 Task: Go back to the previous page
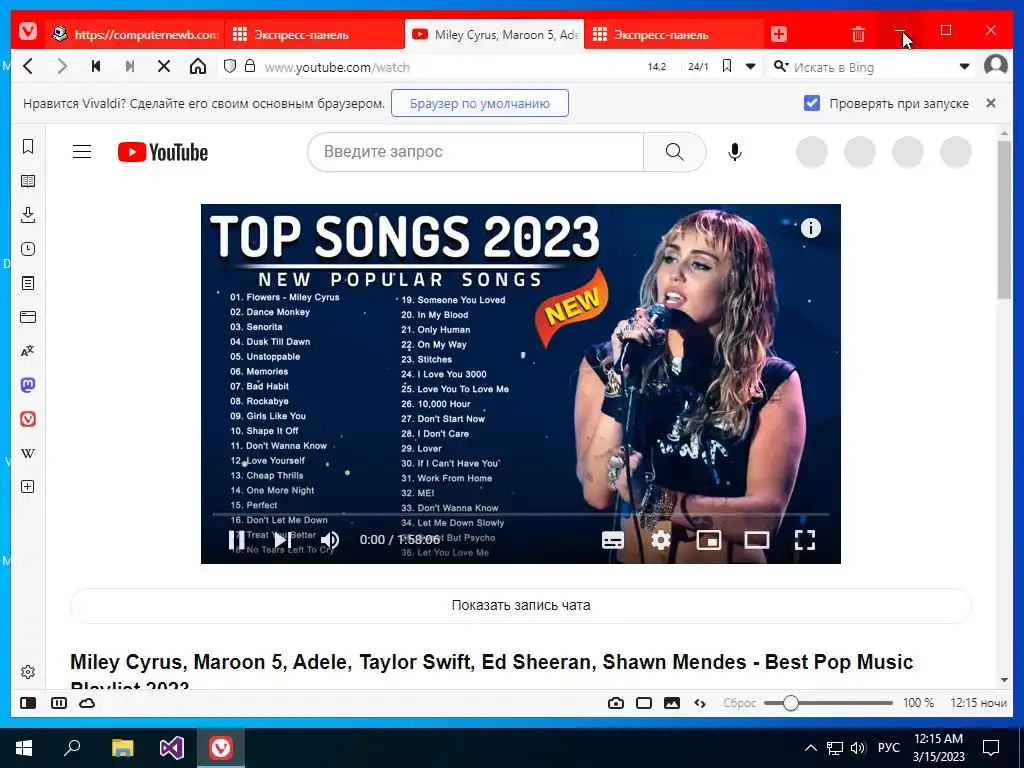click(x=28, y=66)
